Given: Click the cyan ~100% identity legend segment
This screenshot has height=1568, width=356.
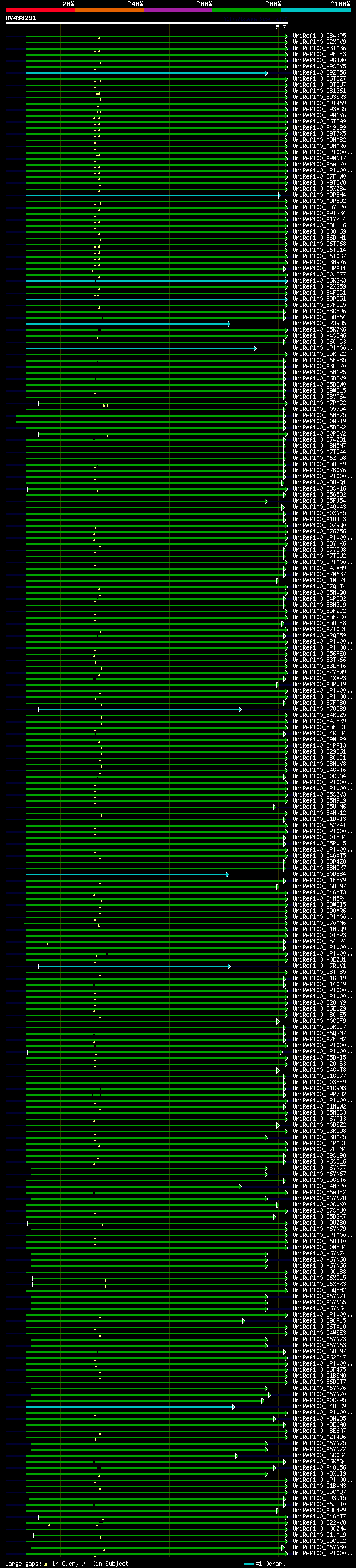Looking at the screenshot, I should click(x=316, y=10).
